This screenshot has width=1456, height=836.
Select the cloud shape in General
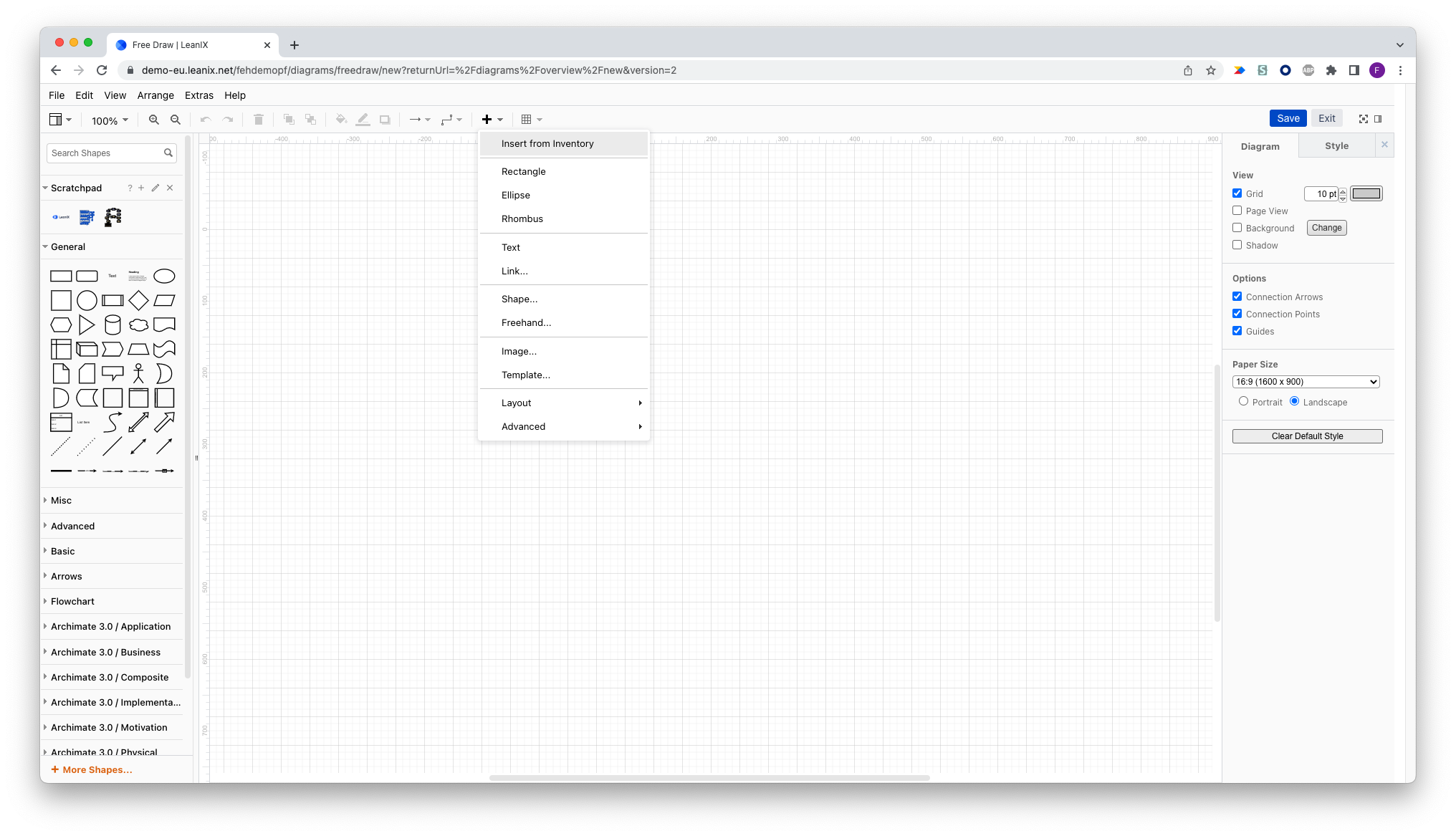(x=138, y=325)
